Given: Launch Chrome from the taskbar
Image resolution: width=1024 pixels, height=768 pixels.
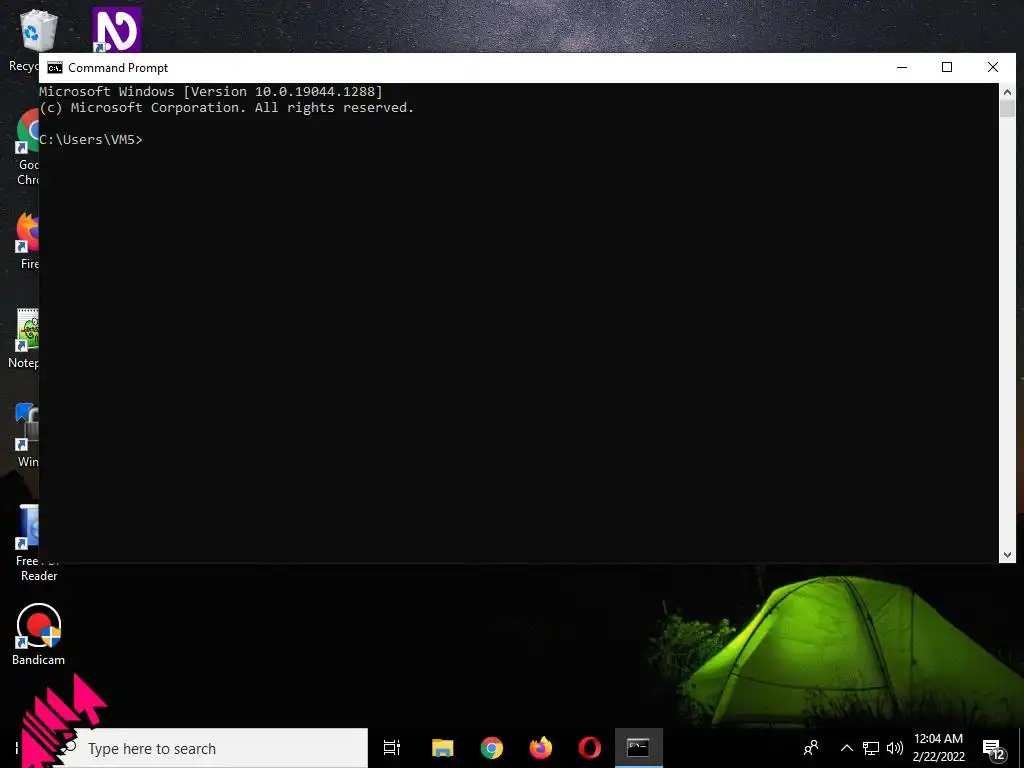Looking at the screenshot, I should 491,748.
